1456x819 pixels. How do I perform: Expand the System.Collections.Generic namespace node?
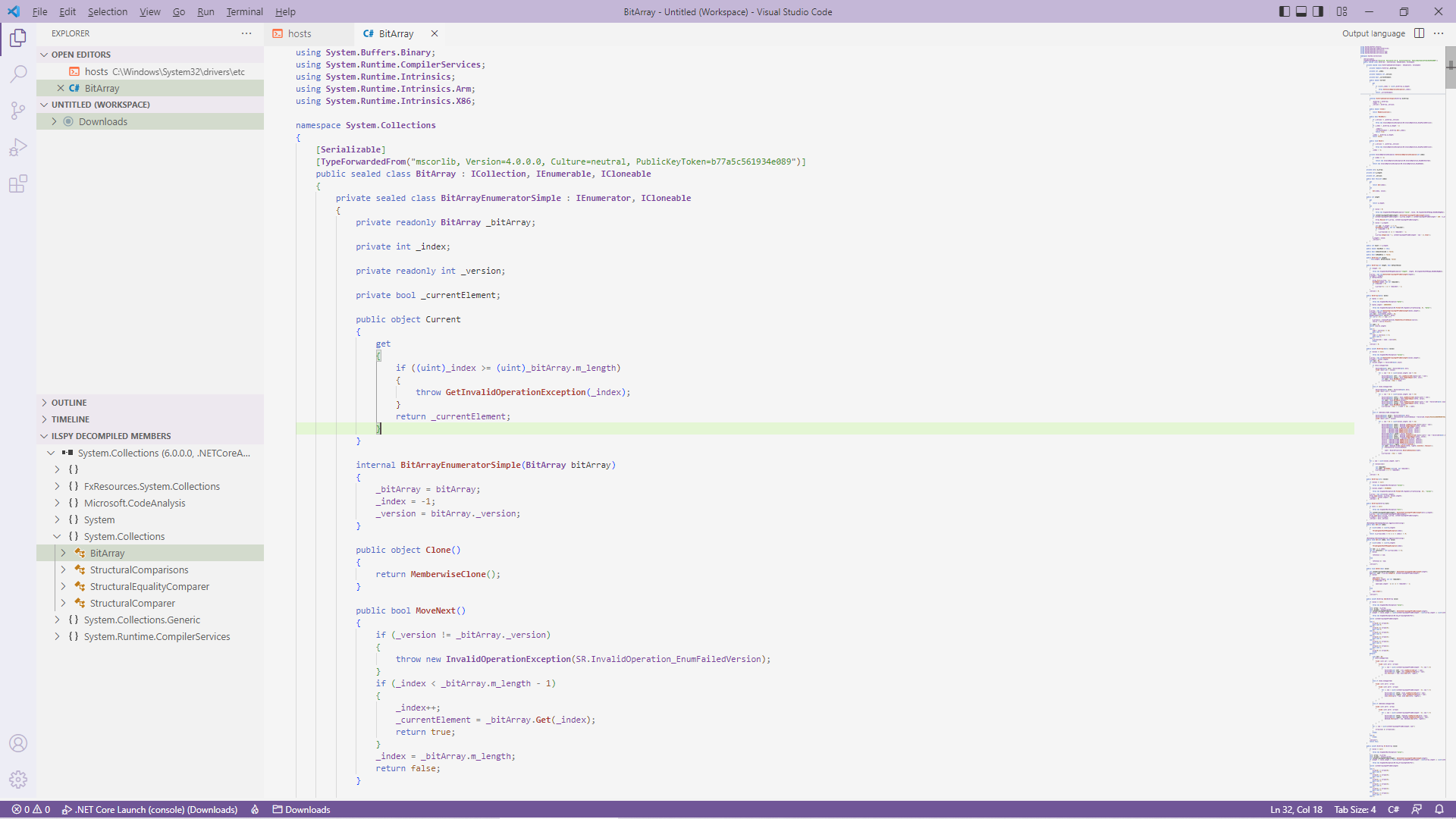pos(142,620)
